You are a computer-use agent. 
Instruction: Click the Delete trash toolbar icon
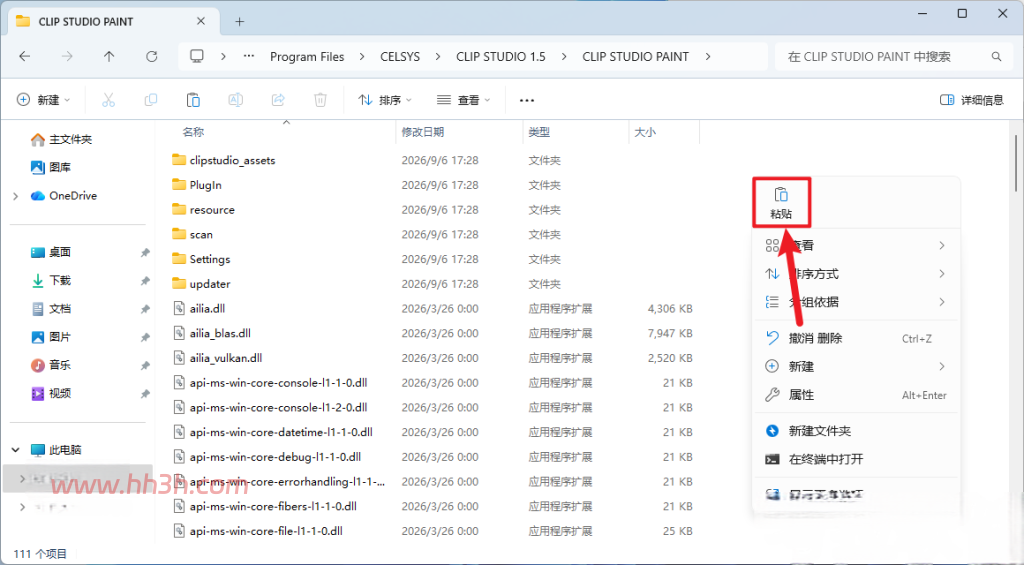[320, 100]
